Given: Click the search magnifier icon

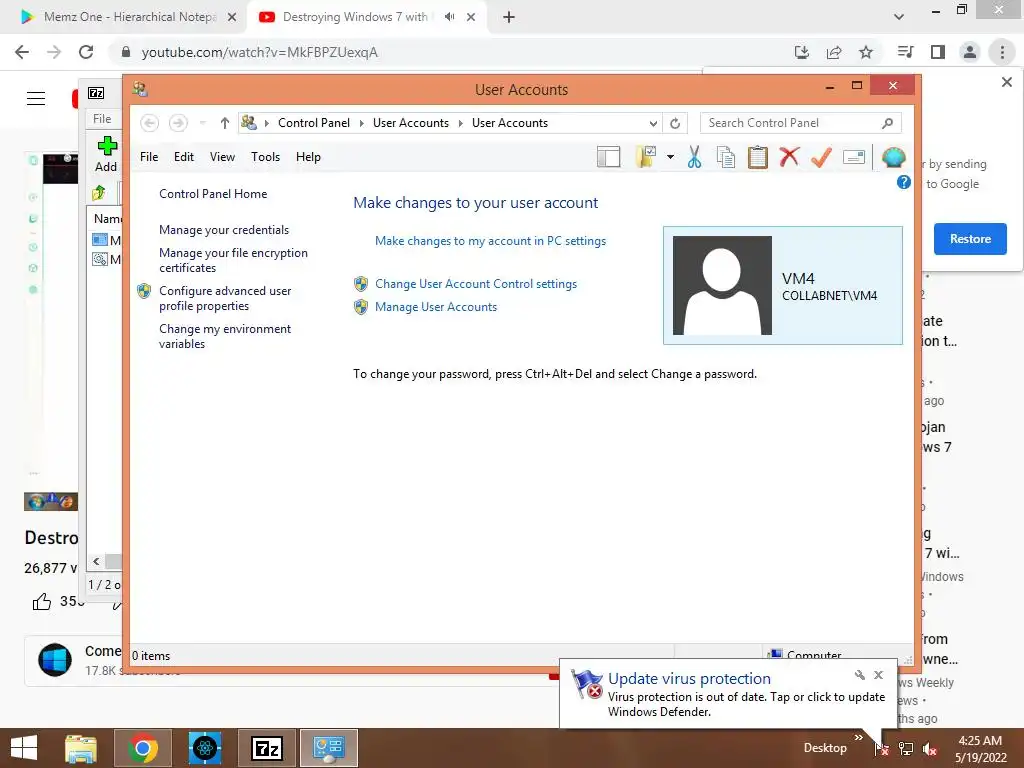Looking at the screenshot, I should tap(887, 123).
